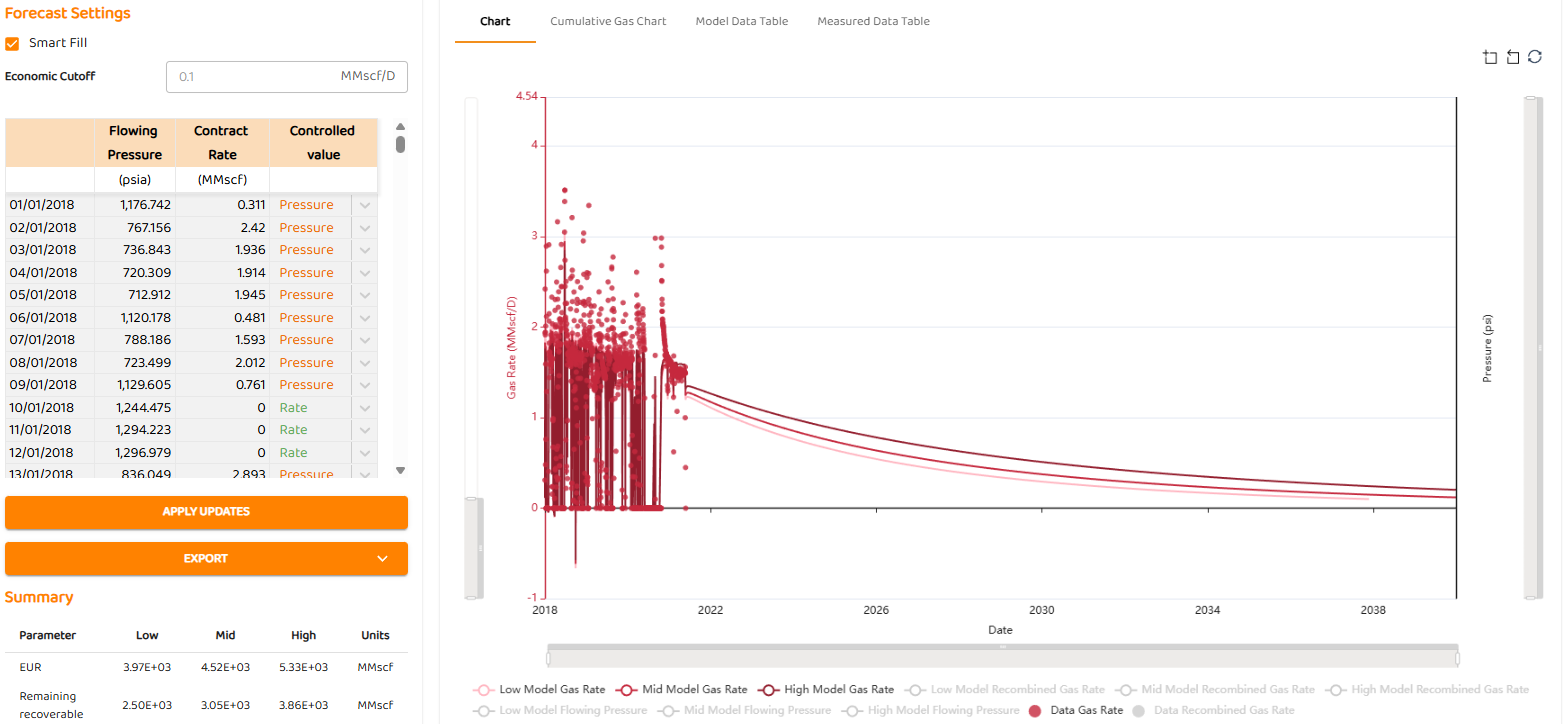The width and height of the screenshot is (1563, 724).
Task: Click the zoom reset (back) icon
Action: coord(1512,58)
